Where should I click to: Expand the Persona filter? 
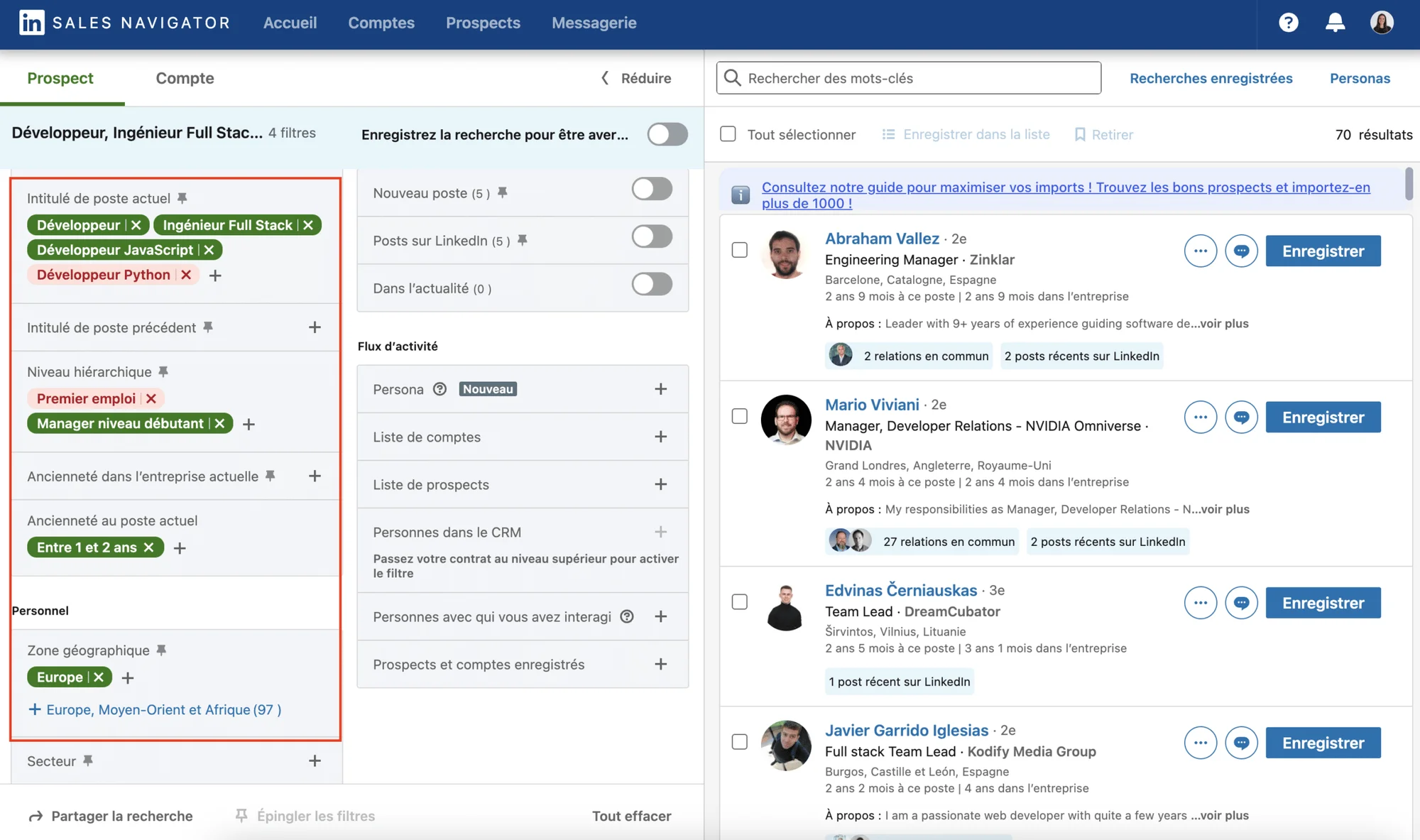660,389
